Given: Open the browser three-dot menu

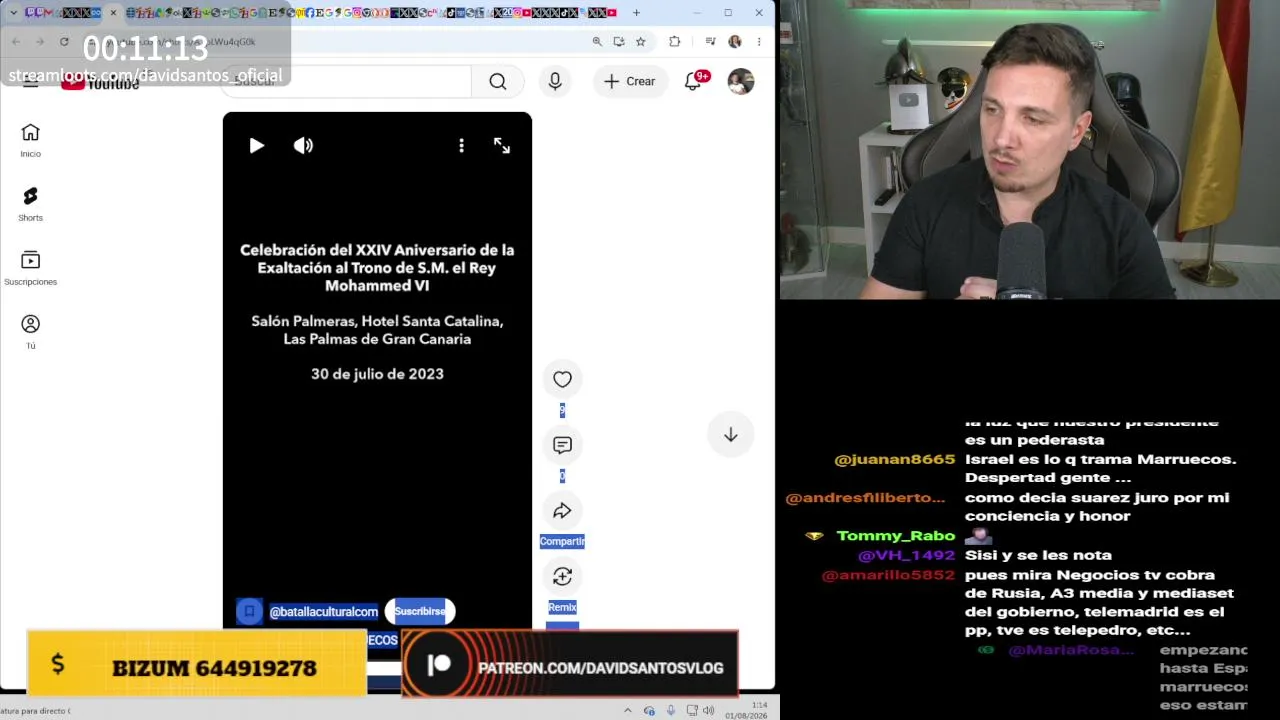Looking at the screenshot, I should 759,42.
